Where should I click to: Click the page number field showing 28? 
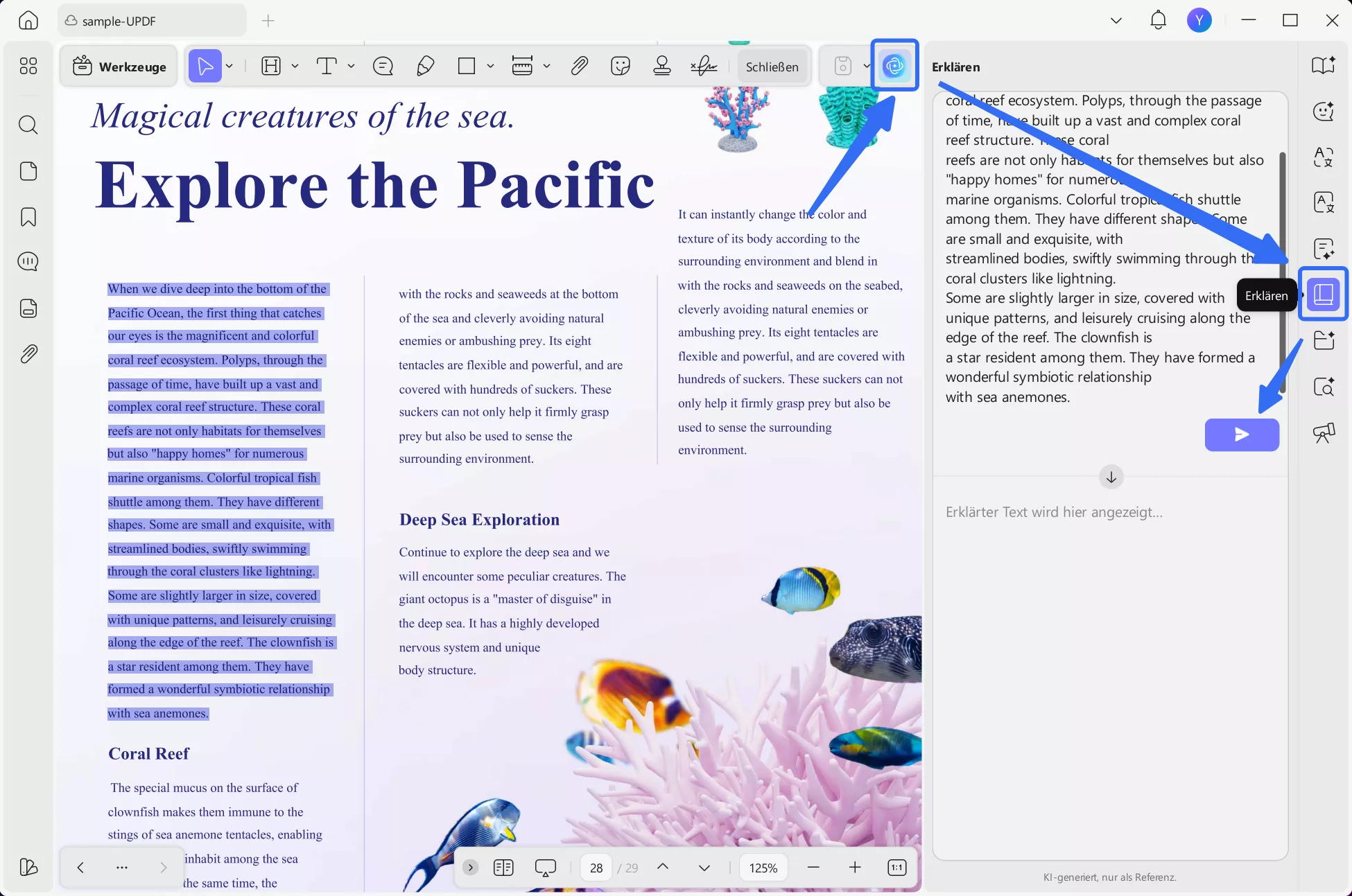point(596,868)
